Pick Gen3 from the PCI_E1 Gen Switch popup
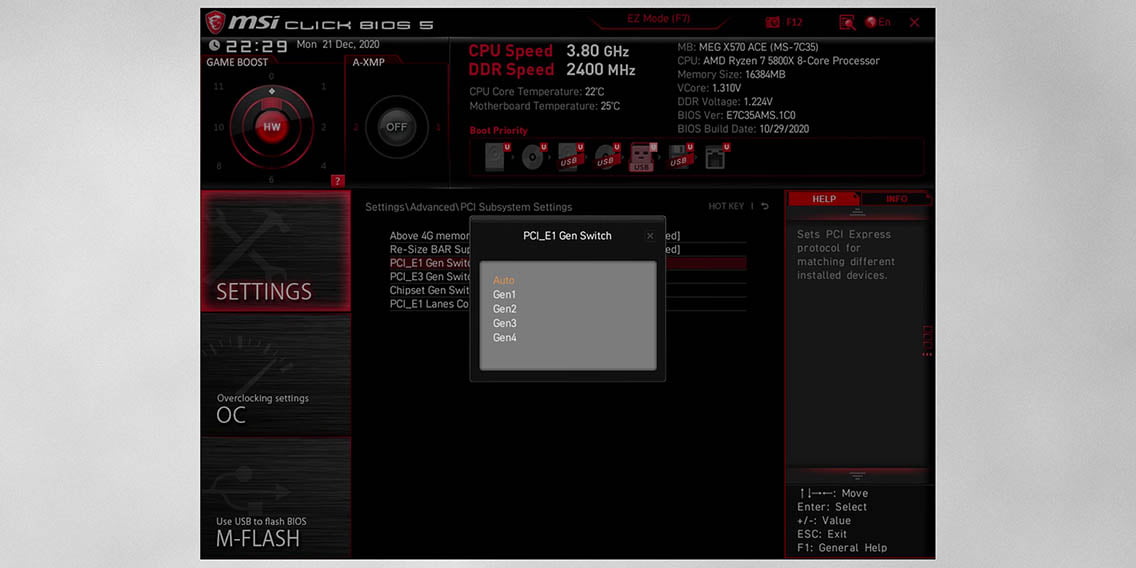This screenshot has width=1136, height=568. click(x=504, y=323)
